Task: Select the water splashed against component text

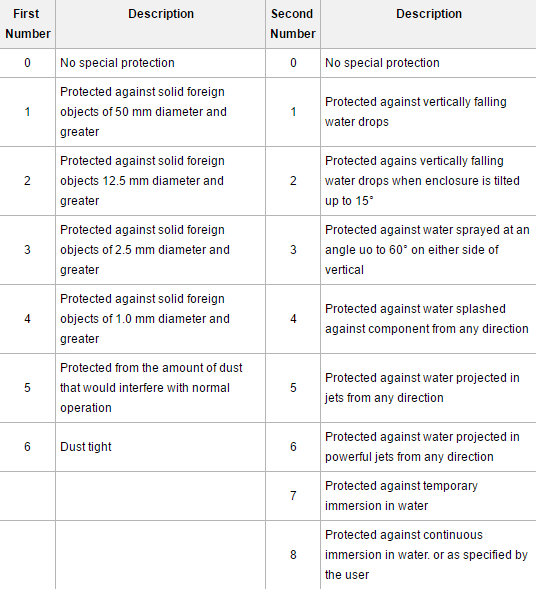Action: pyautogui.click(x=427, y=319)
